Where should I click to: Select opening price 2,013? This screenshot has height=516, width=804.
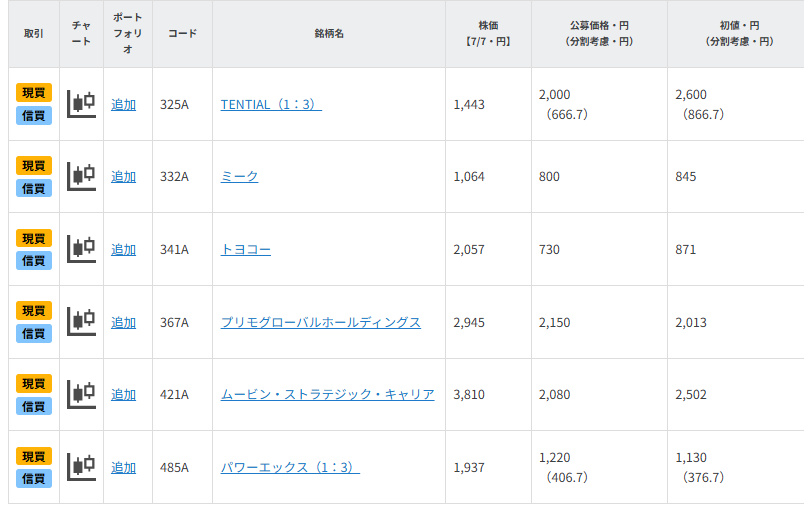(691, 323)
